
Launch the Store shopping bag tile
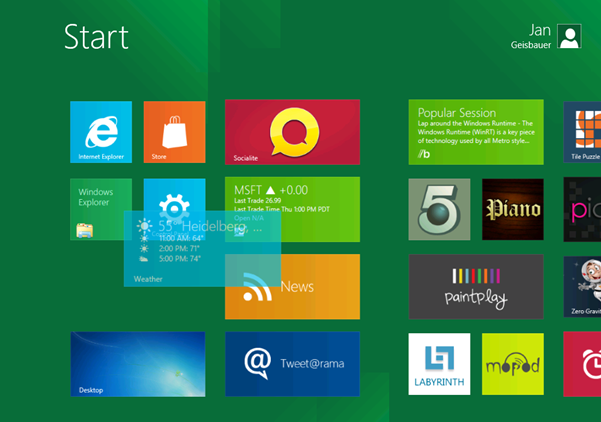(174, 132)
